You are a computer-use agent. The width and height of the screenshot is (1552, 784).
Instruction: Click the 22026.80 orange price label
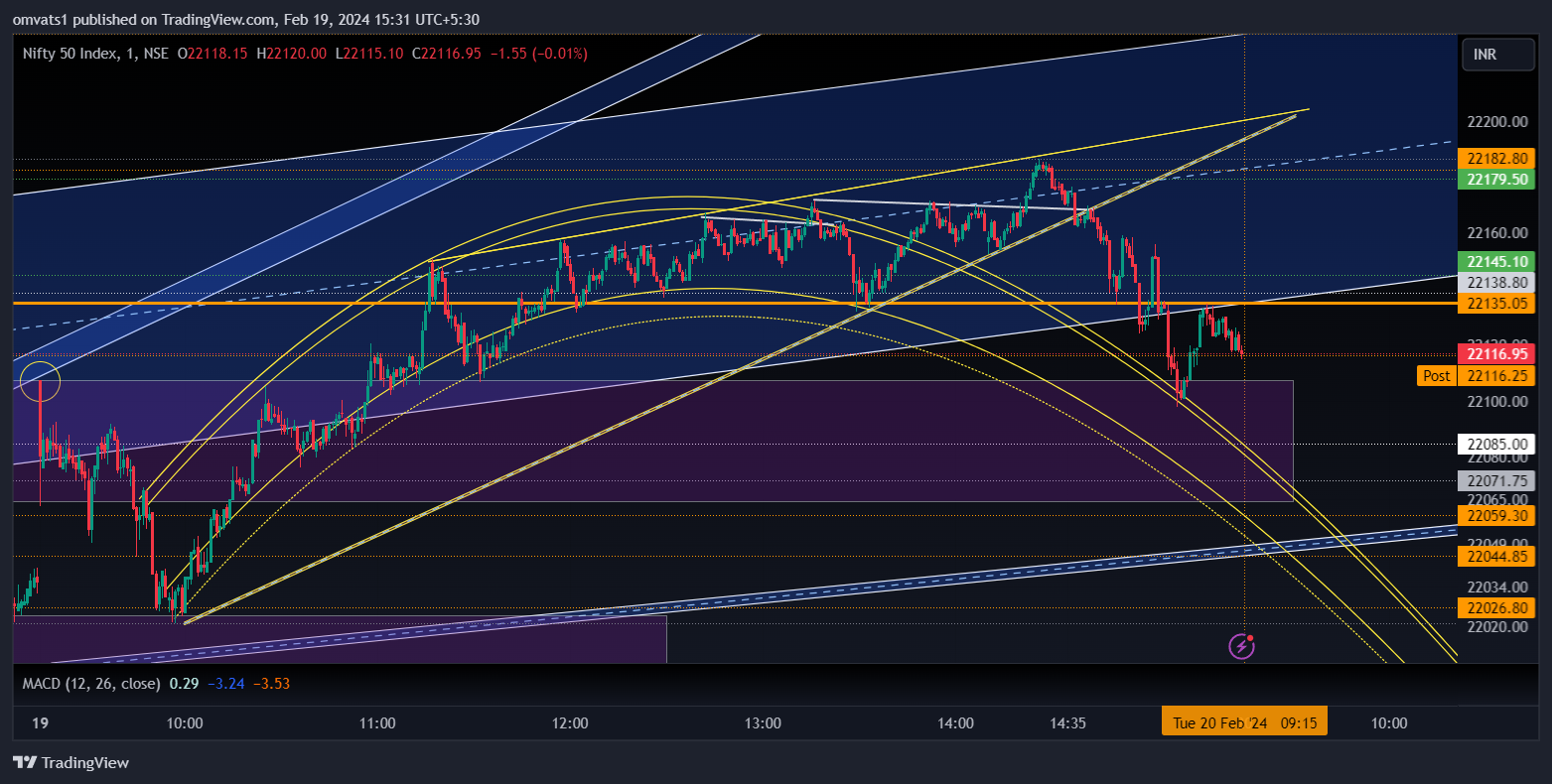(x=1496, y=607)
